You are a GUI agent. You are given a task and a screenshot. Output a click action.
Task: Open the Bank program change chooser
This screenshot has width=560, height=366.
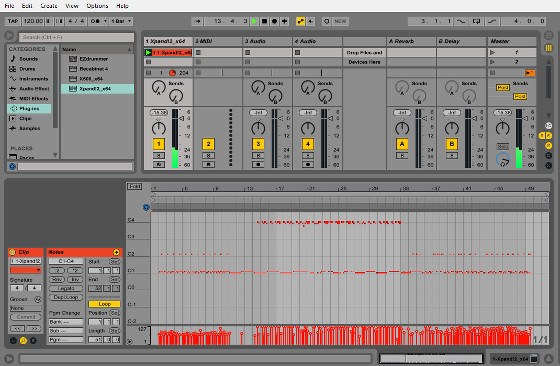66,322
